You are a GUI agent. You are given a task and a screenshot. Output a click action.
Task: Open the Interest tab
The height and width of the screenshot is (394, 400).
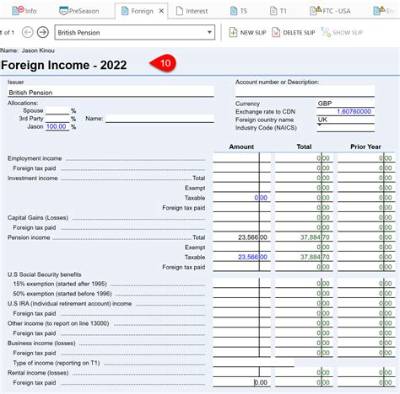pos(192,11)
